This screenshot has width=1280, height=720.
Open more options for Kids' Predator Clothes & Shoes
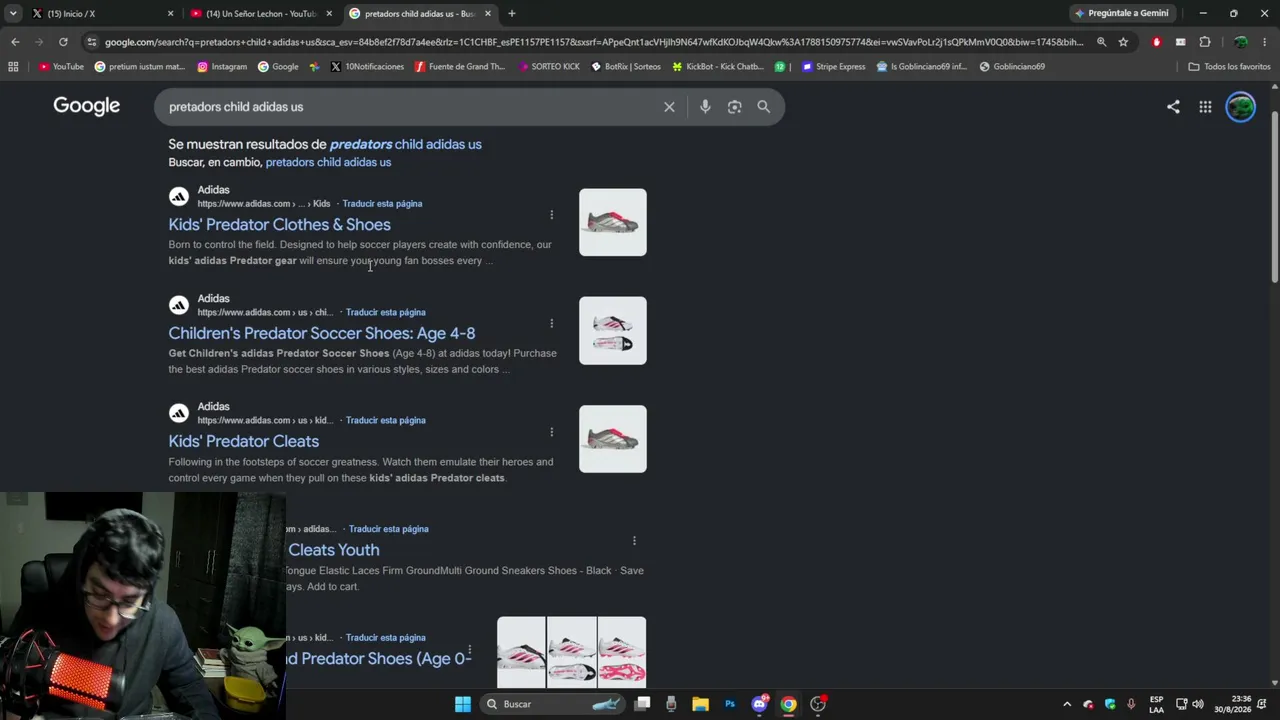pos(551,215)
